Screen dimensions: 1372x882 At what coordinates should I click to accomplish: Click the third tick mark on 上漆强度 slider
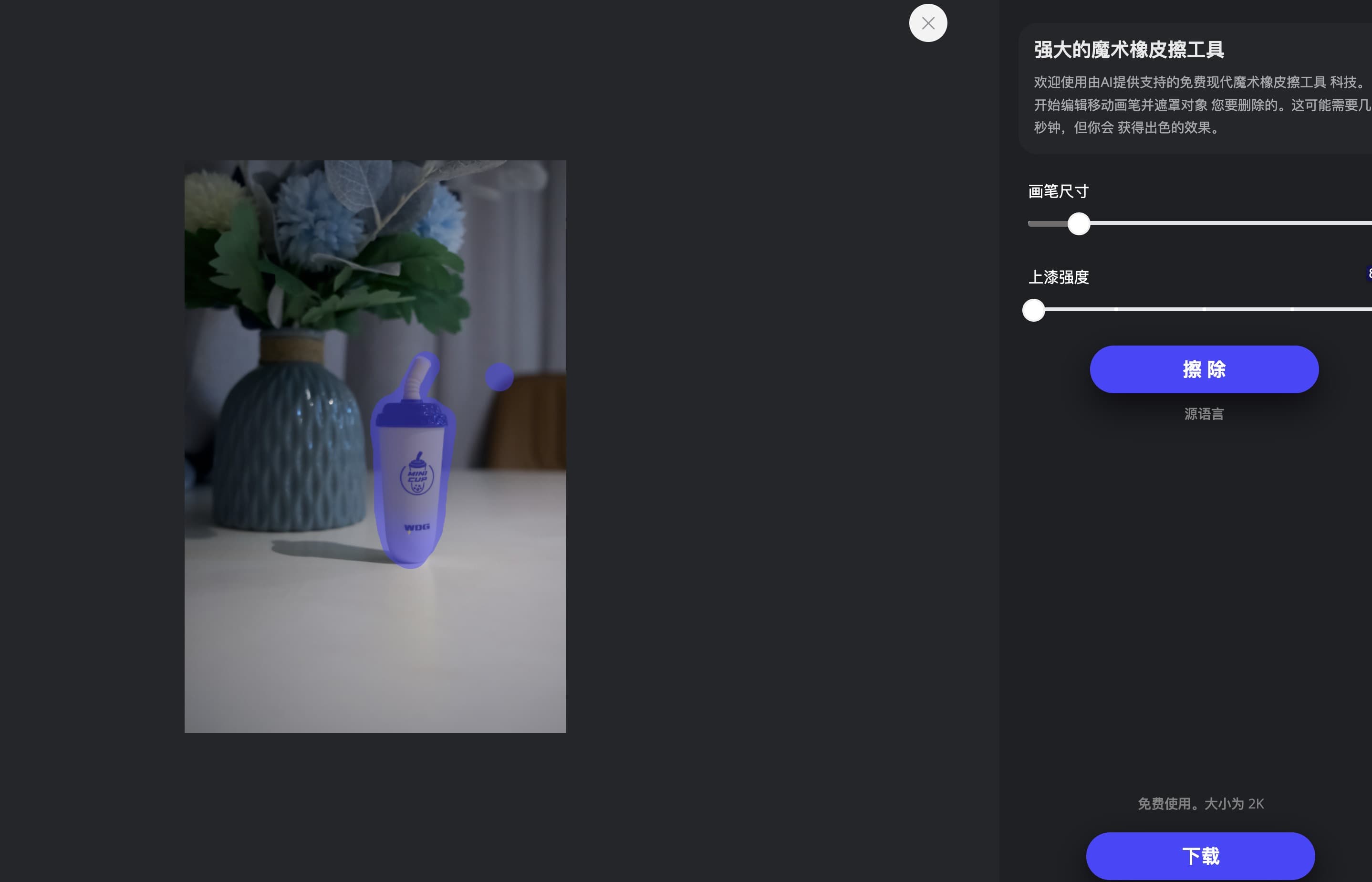pyautogui.click(x=1292, y=309)
